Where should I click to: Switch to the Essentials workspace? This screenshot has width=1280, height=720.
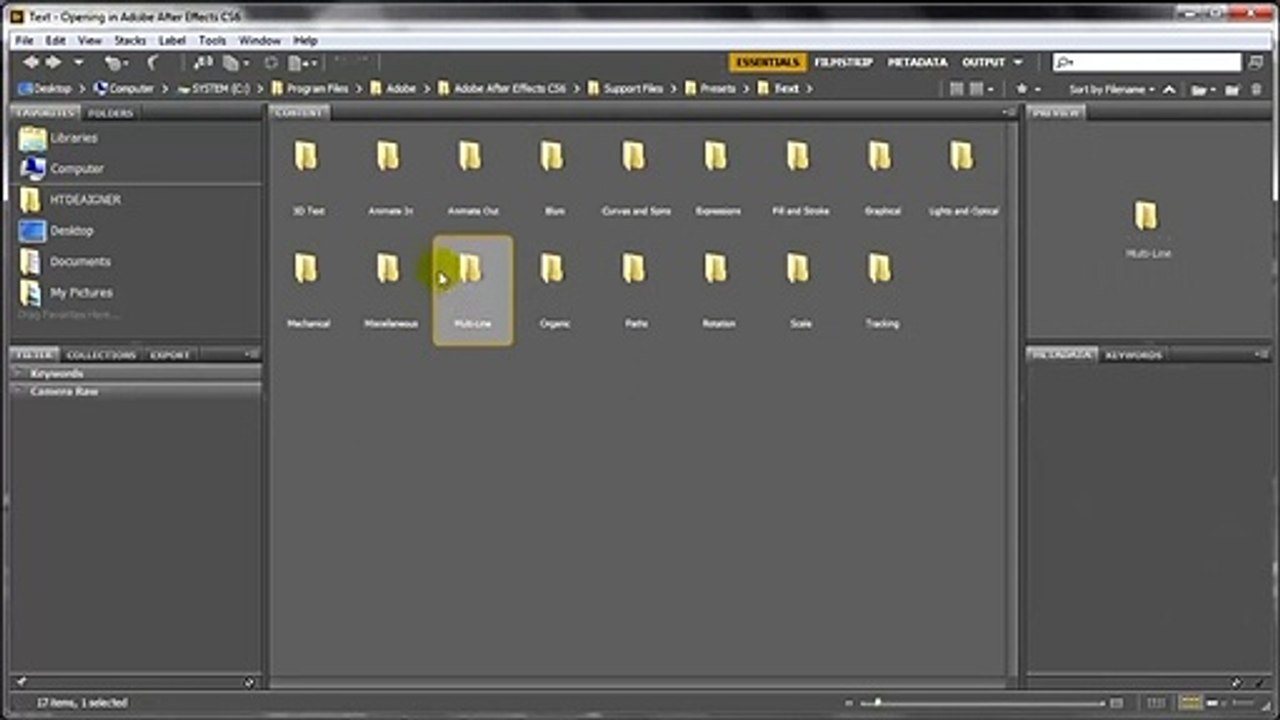point(767,62)
